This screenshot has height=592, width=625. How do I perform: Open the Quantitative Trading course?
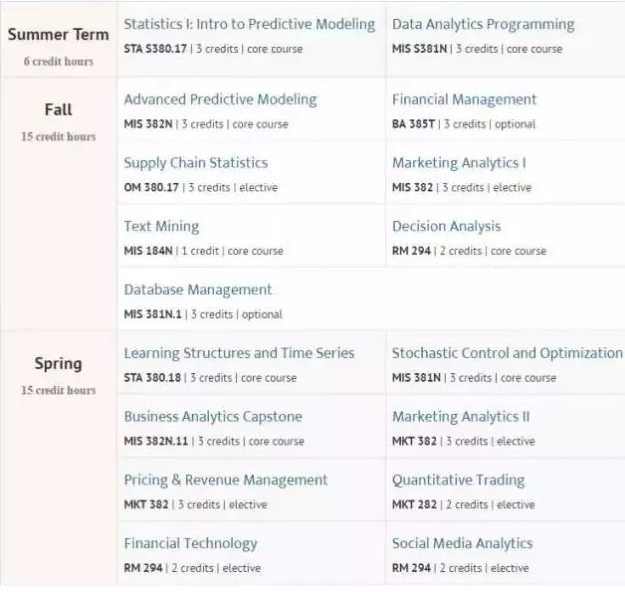click(458, 480)
